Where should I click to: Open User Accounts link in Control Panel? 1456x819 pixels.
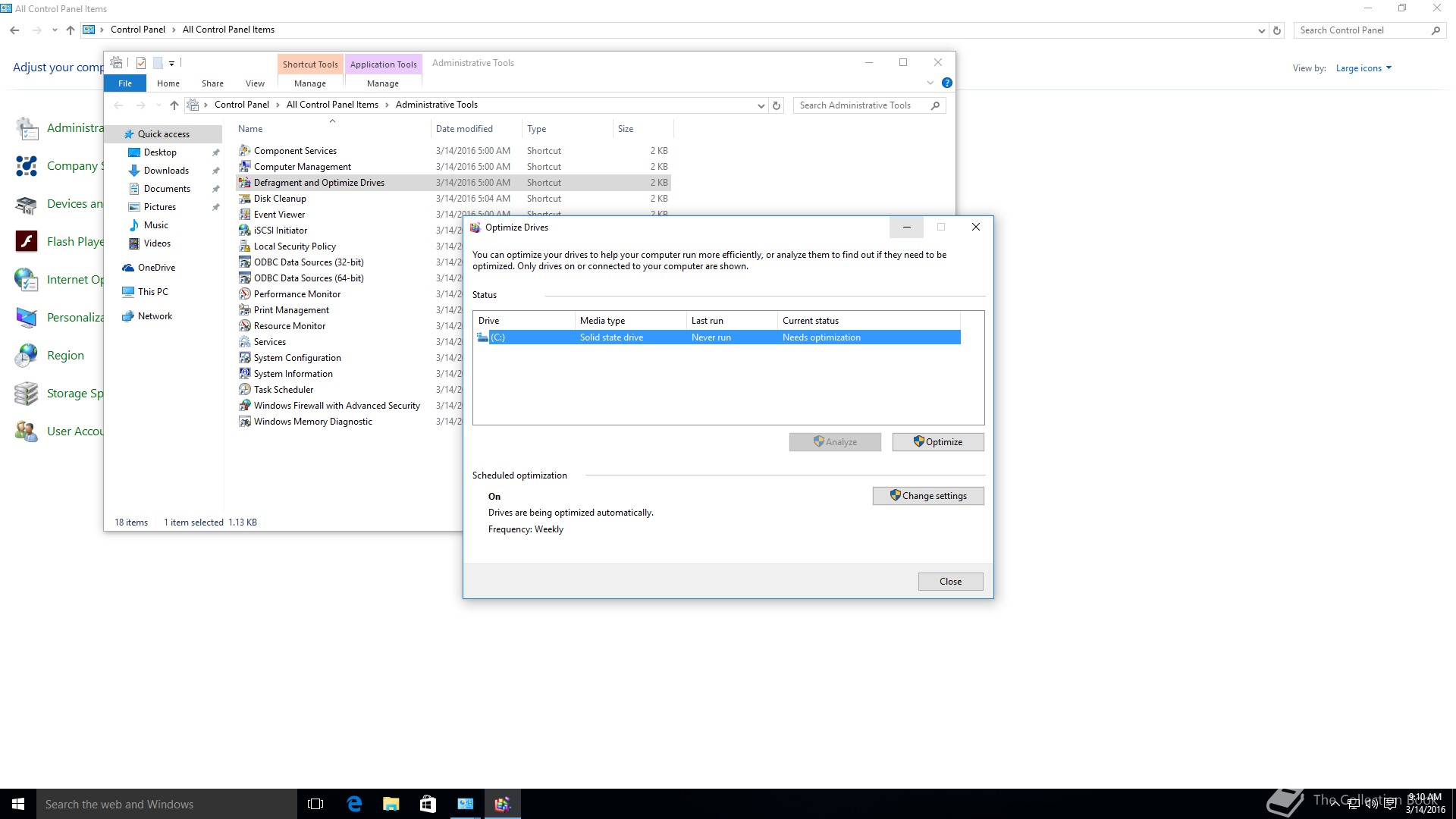click(74, 431)
